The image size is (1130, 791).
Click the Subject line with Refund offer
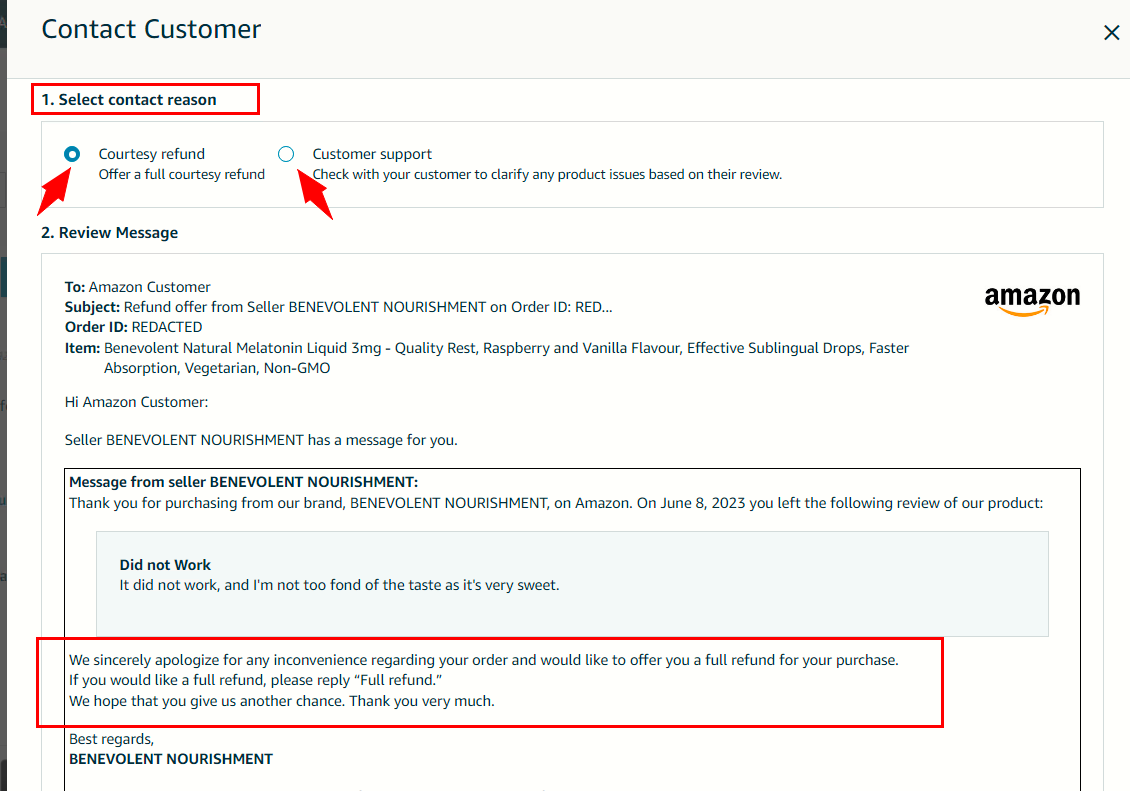(339, 307)
